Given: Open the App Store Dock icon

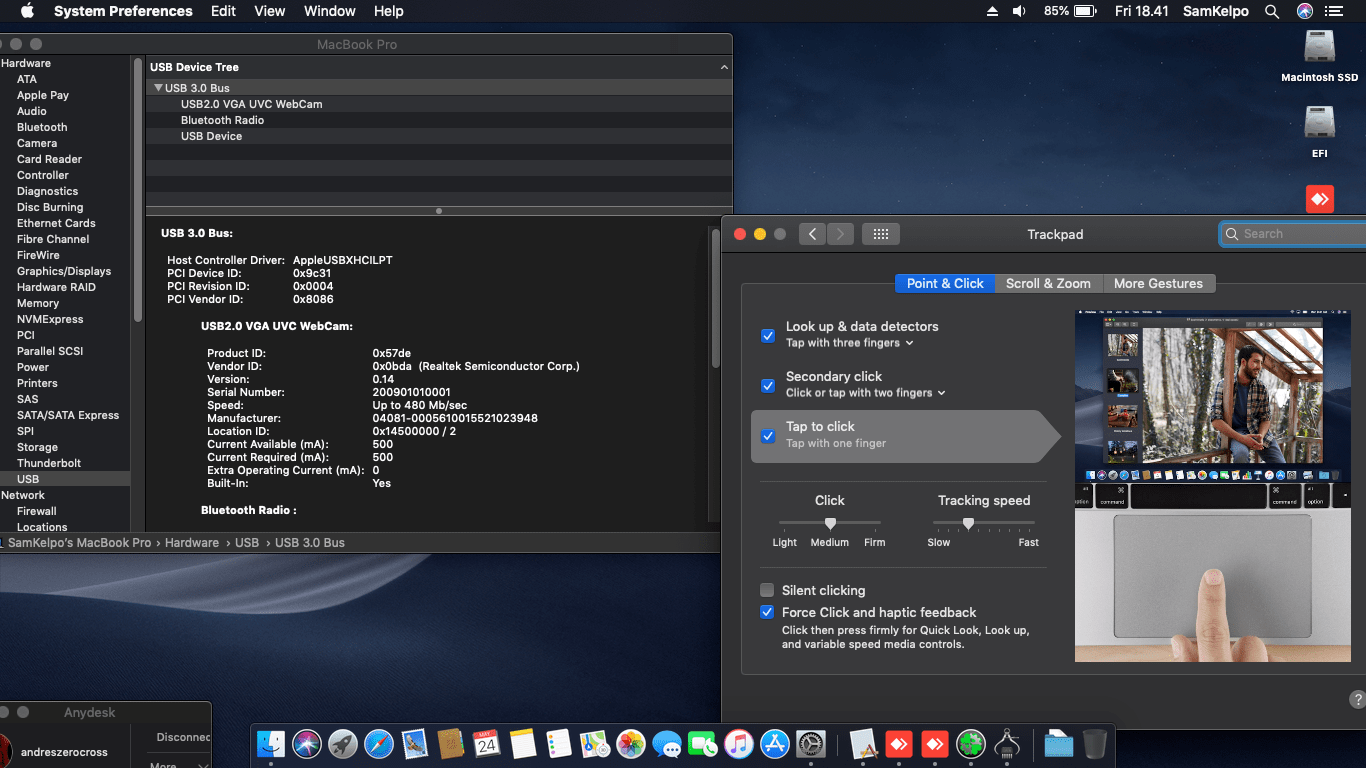Looking at the screenshot, I should (x=775, y=743).
